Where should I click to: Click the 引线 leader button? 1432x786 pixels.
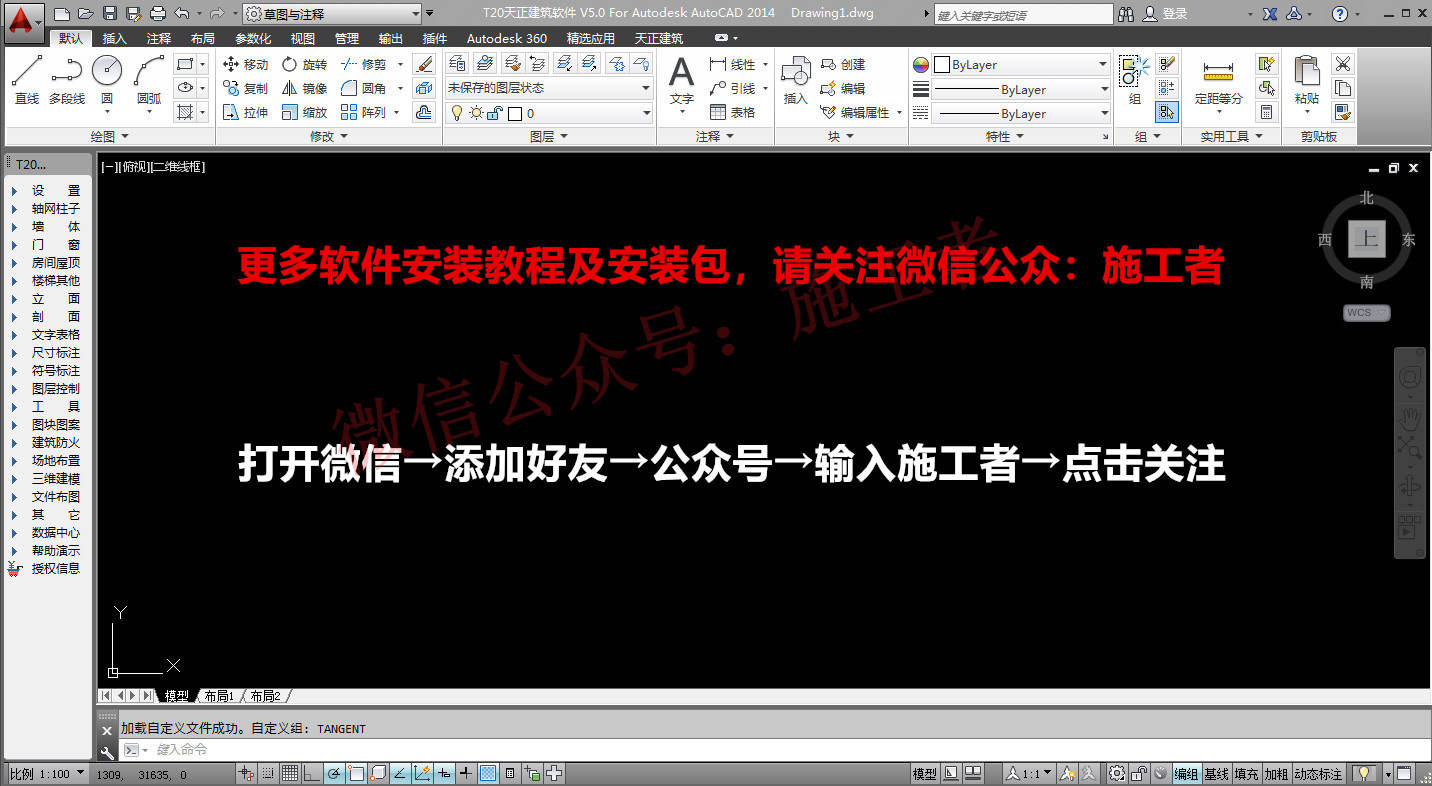(733, 88)
